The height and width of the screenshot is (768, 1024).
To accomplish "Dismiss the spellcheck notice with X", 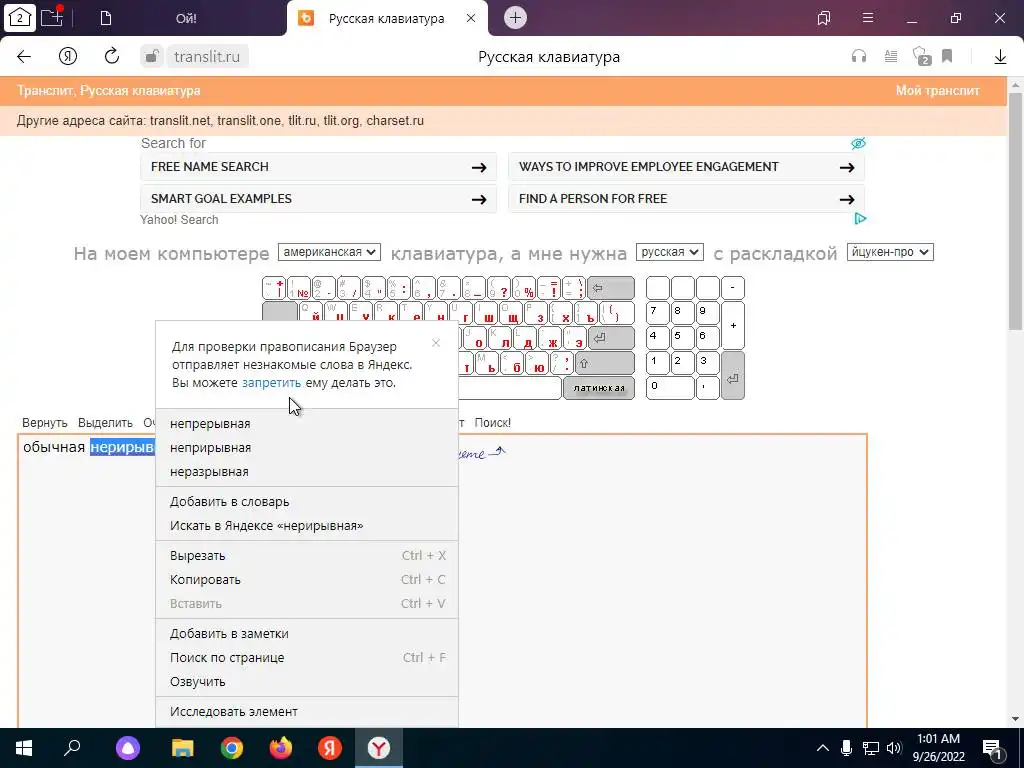I will tap(436, 343).
